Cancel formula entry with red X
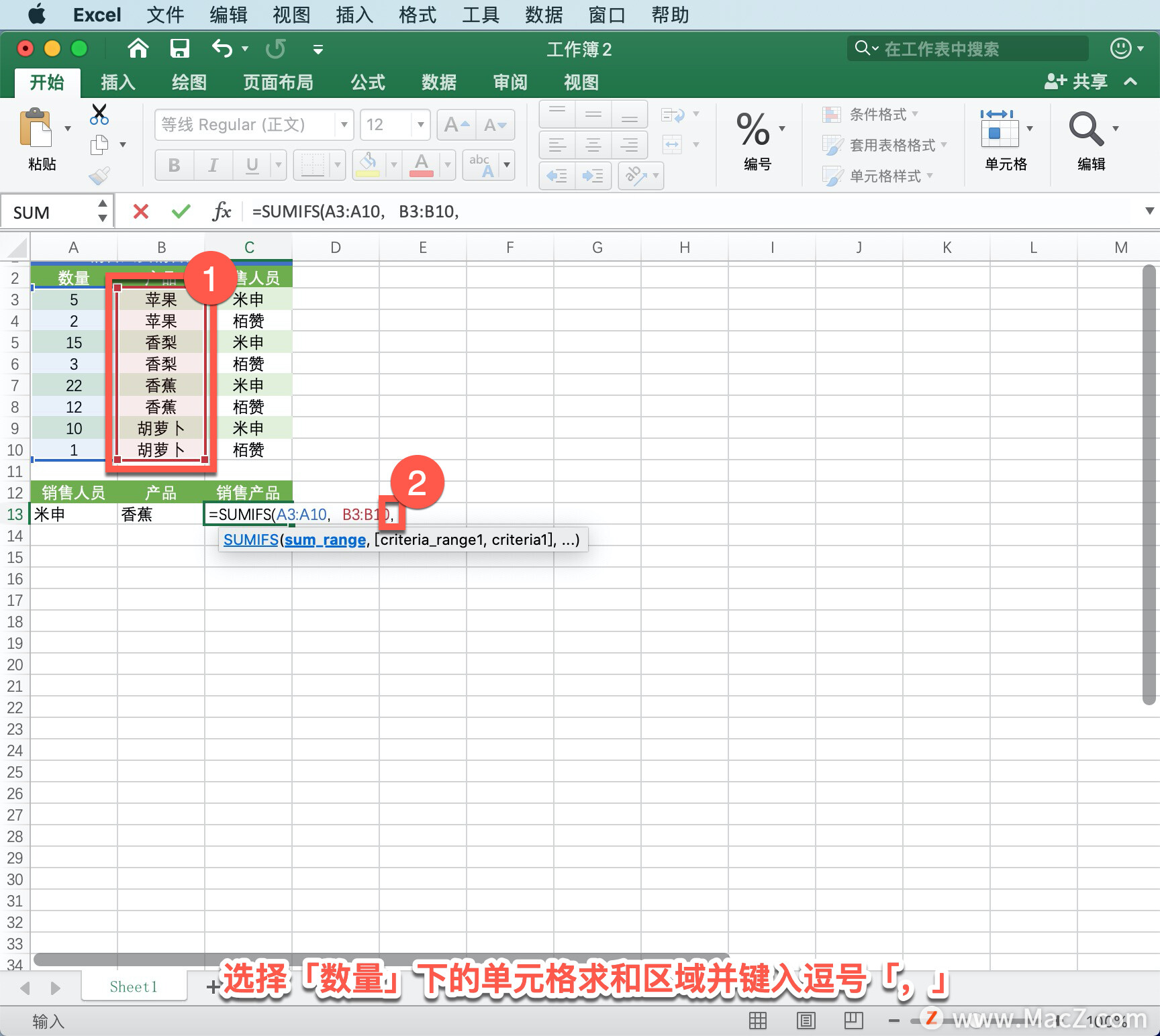The image size is (1160, 1036). [x=141, y=212]
